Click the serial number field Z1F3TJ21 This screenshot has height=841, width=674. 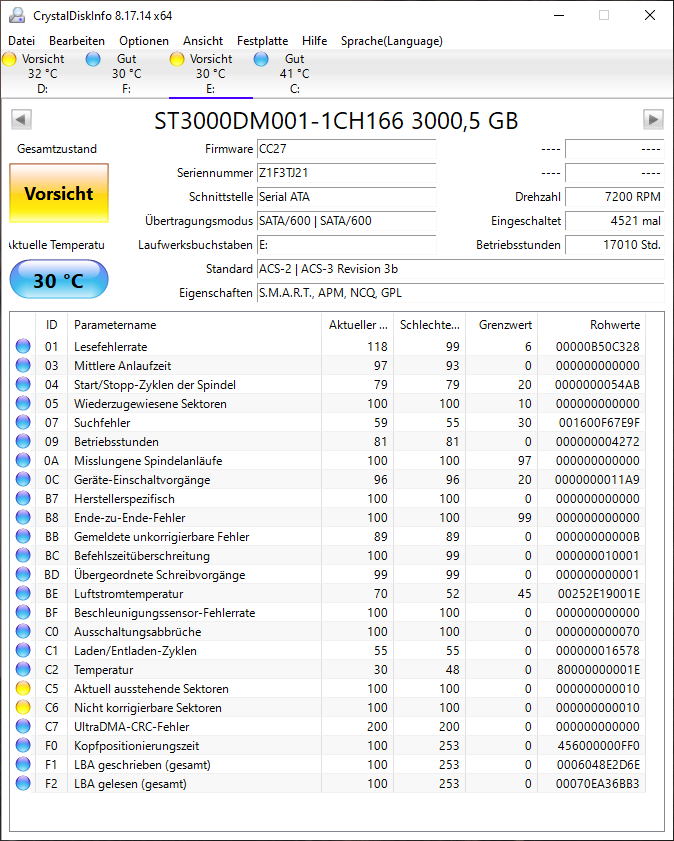(346, 173)
